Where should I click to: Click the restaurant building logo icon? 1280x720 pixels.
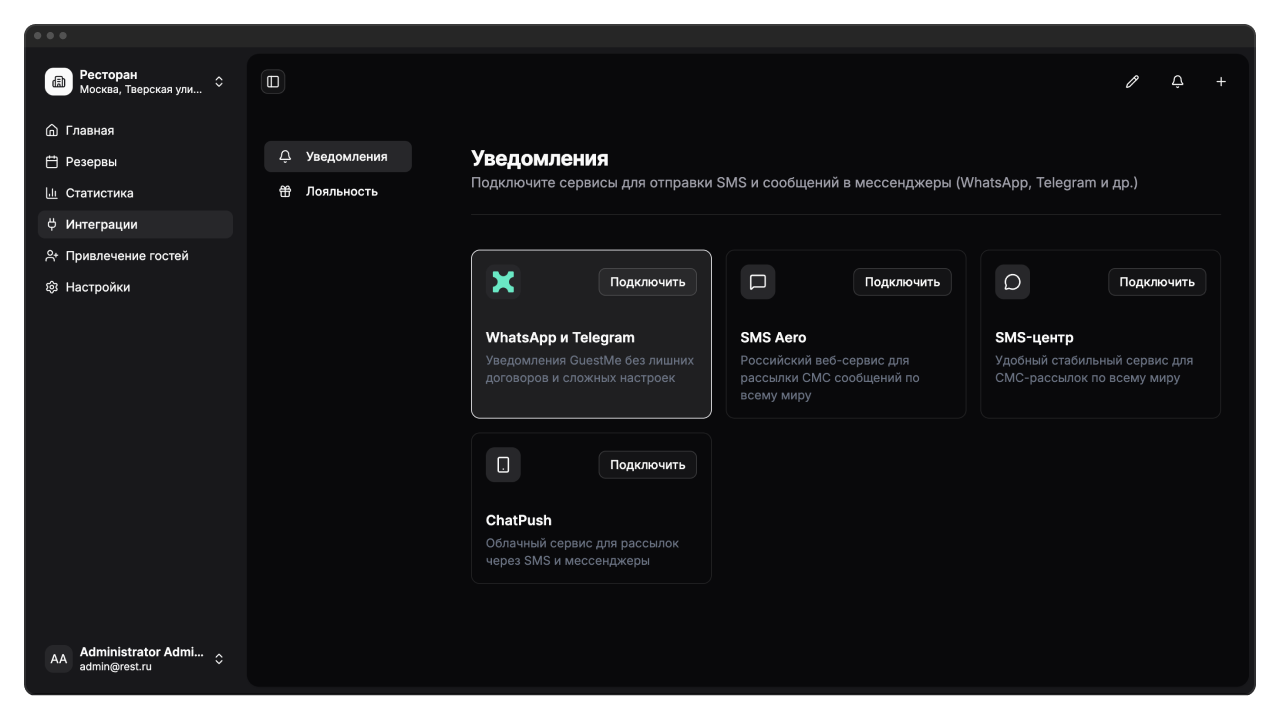(x=59, y=82)
